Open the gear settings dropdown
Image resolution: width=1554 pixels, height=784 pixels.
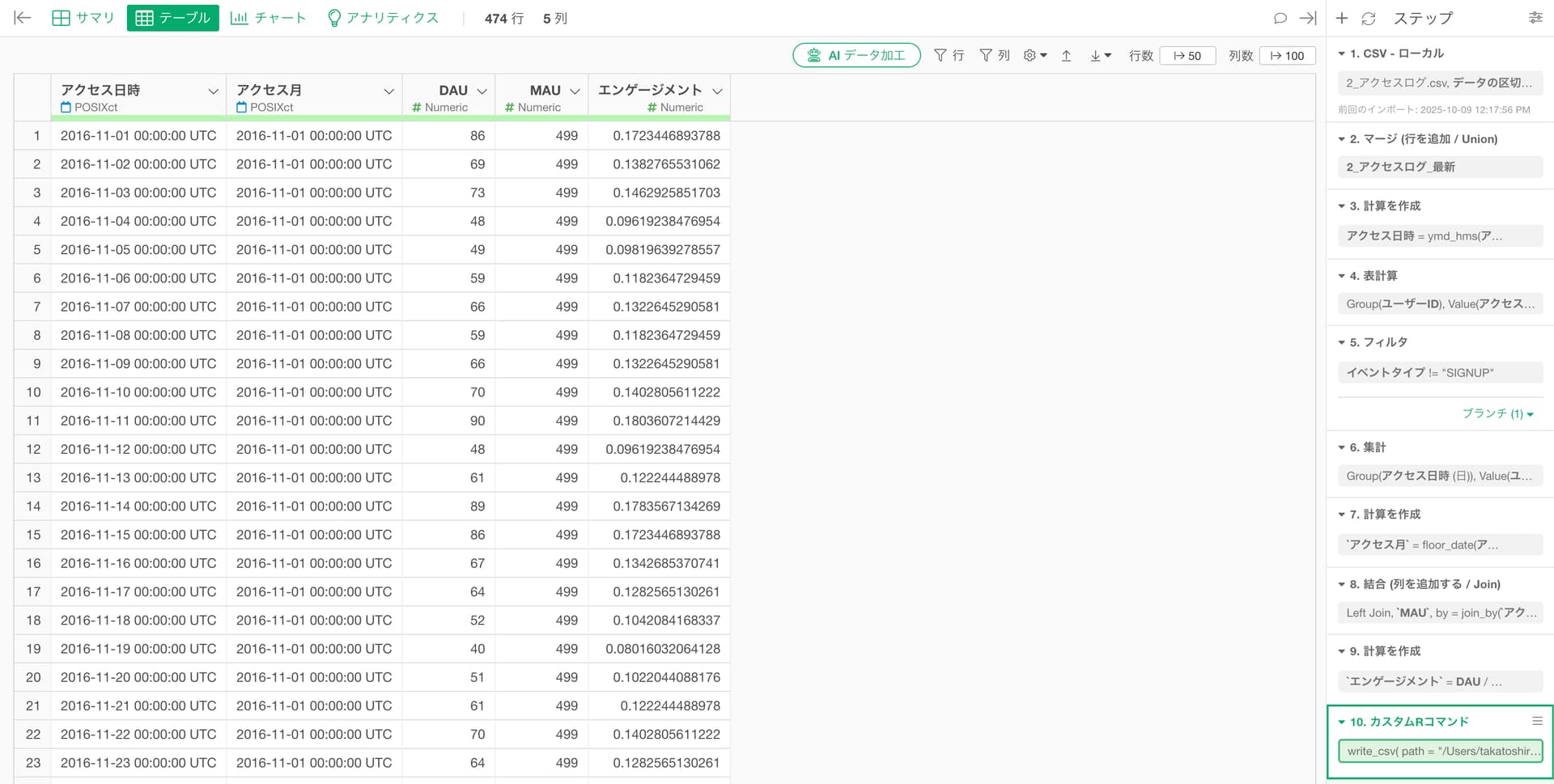point(1034,55)
